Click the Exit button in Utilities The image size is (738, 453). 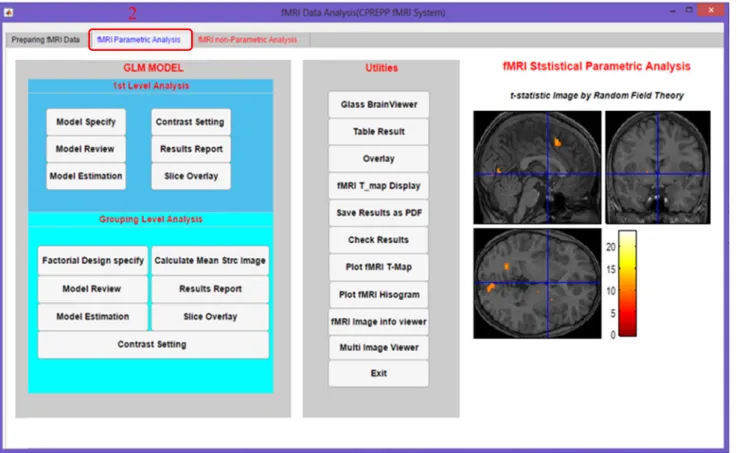pyautogui.click(x=379, y=374)
